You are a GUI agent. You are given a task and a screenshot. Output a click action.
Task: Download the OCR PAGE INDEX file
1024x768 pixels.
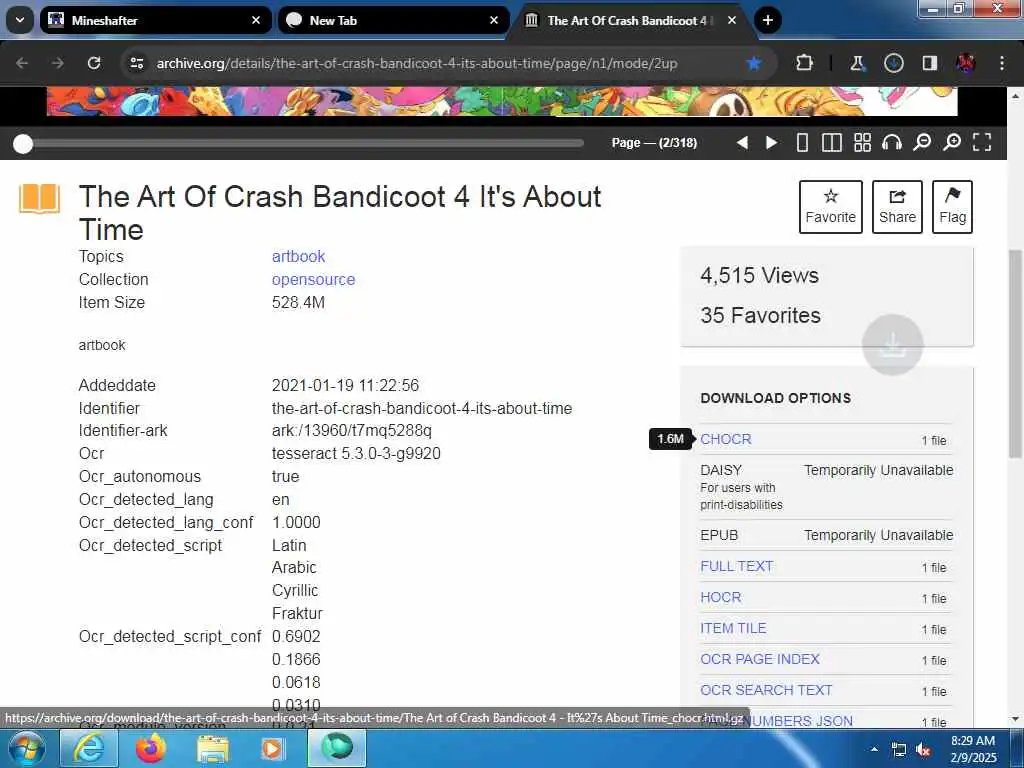pyautogui.click(x=760, y=659)
